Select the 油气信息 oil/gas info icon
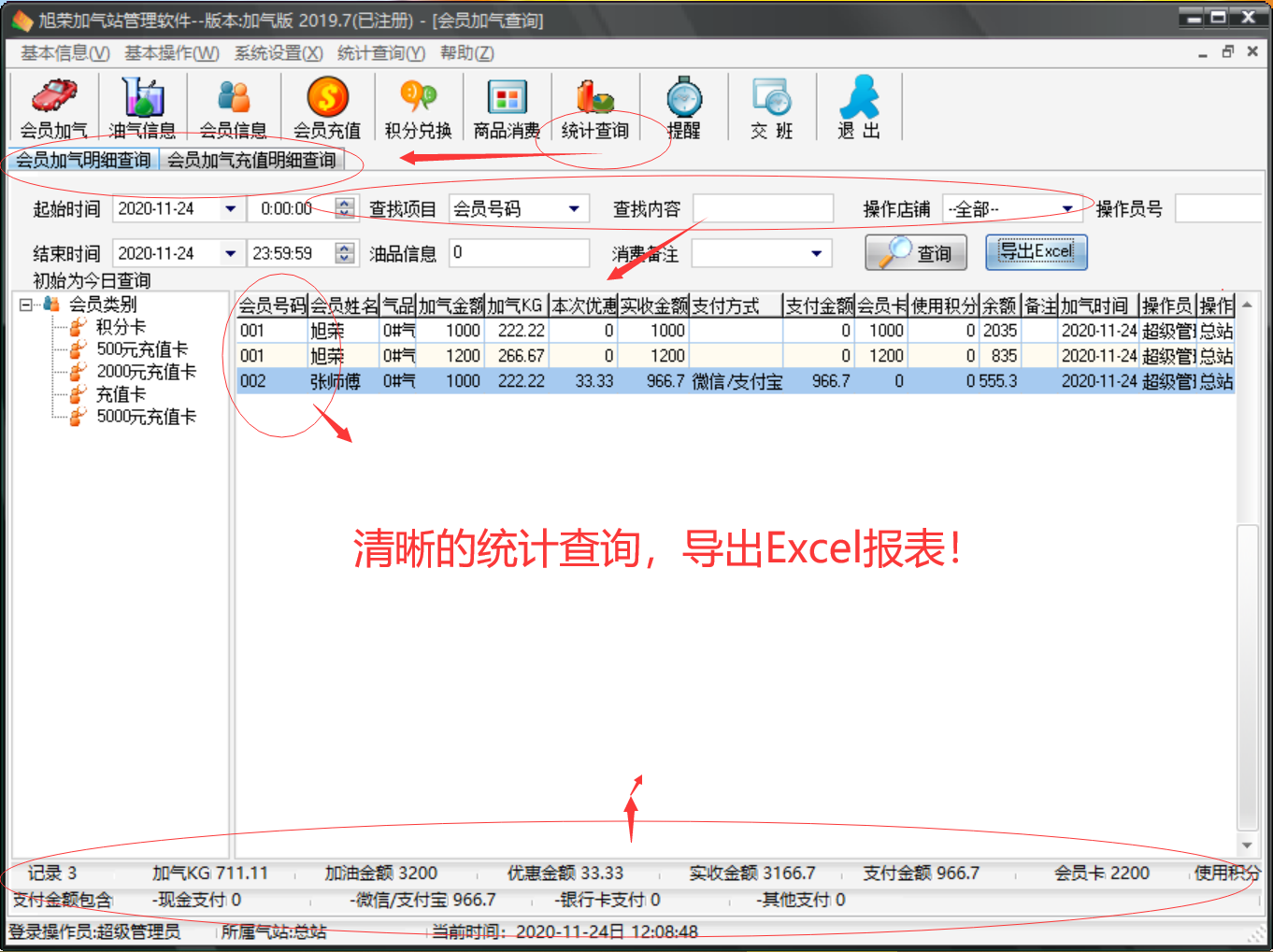1273x952 pixels. point(142,106)
